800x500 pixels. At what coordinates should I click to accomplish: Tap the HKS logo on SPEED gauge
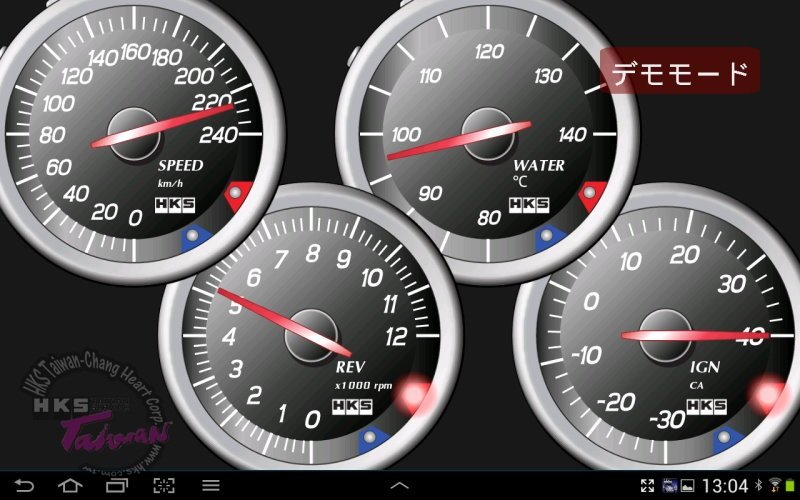(175, 205)
